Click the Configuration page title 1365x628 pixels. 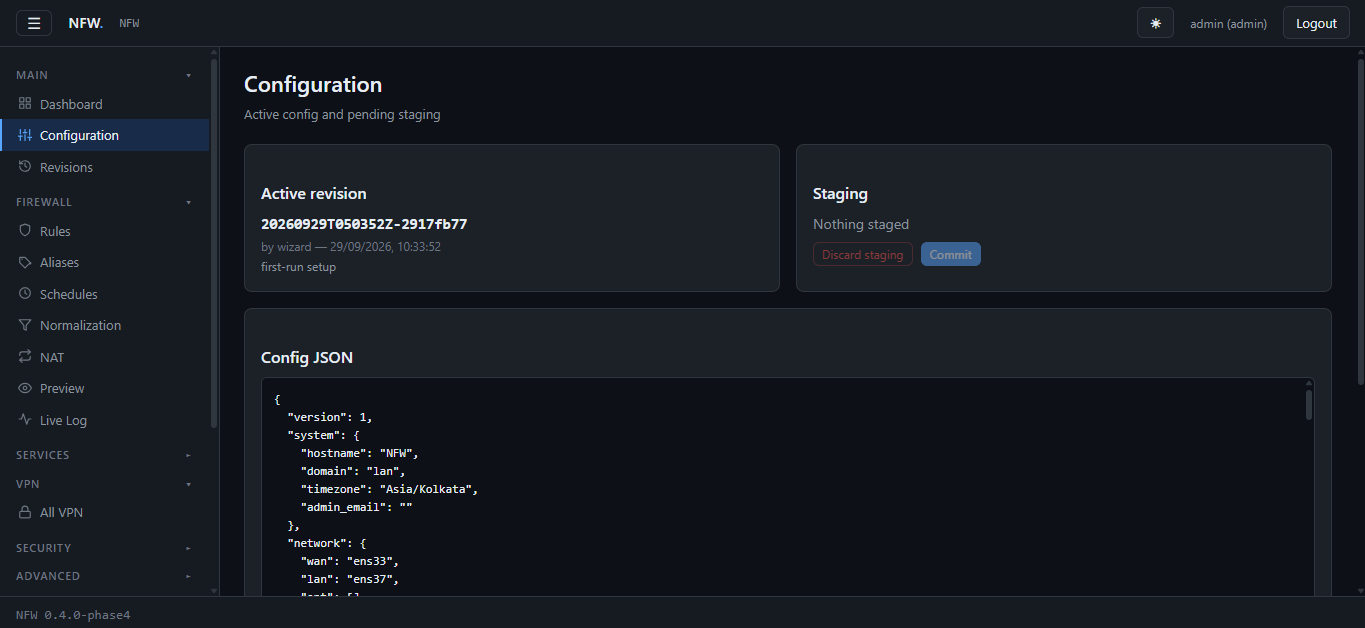pyautogui.click(x=313, y=85)
